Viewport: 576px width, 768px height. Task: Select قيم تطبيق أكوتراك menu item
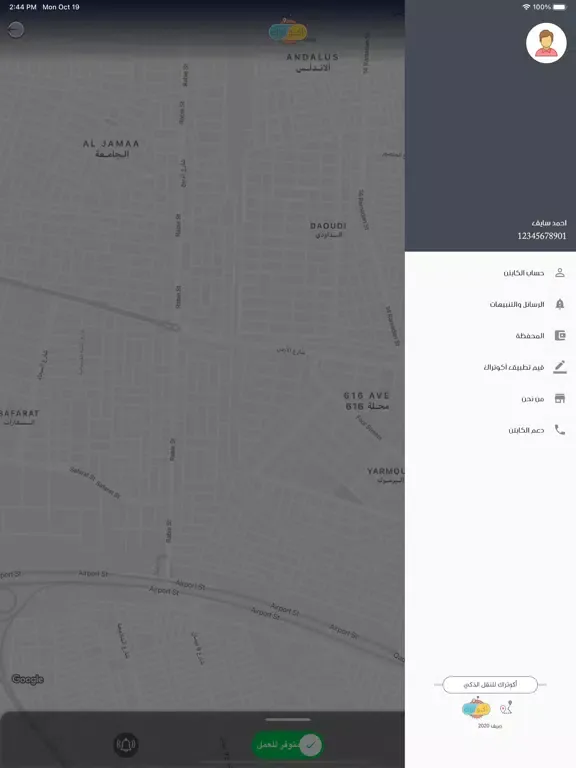[x=490, y=367]
